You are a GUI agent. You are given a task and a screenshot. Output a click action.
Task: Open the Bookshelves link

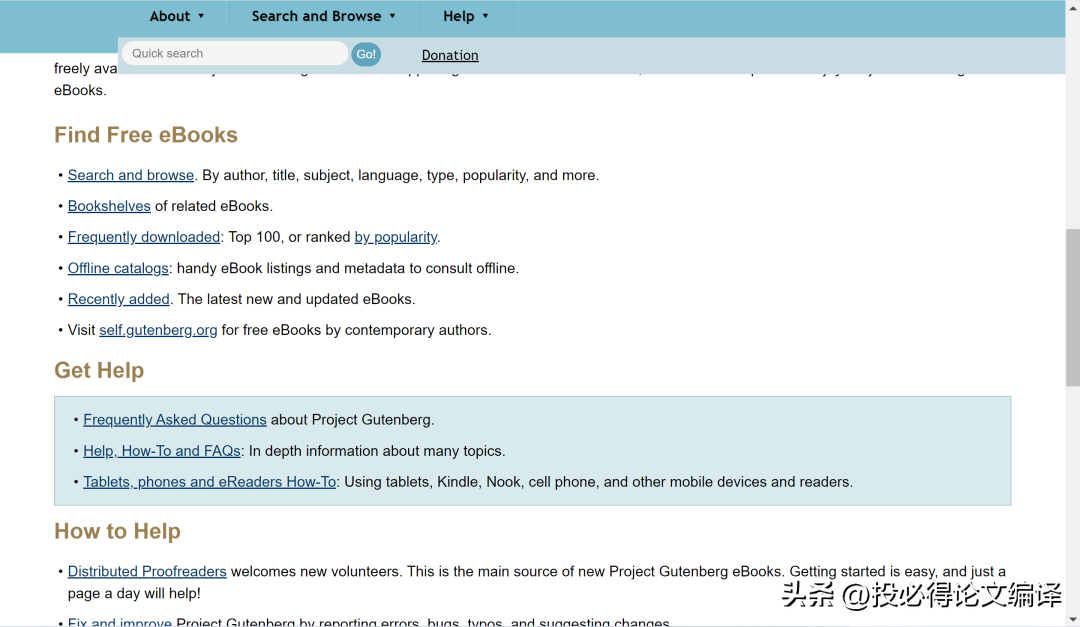109,206
